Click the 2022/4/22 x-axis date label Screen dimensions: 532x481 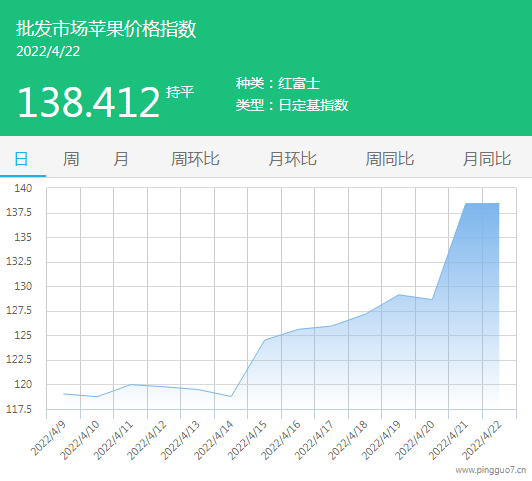pos(482,440)
